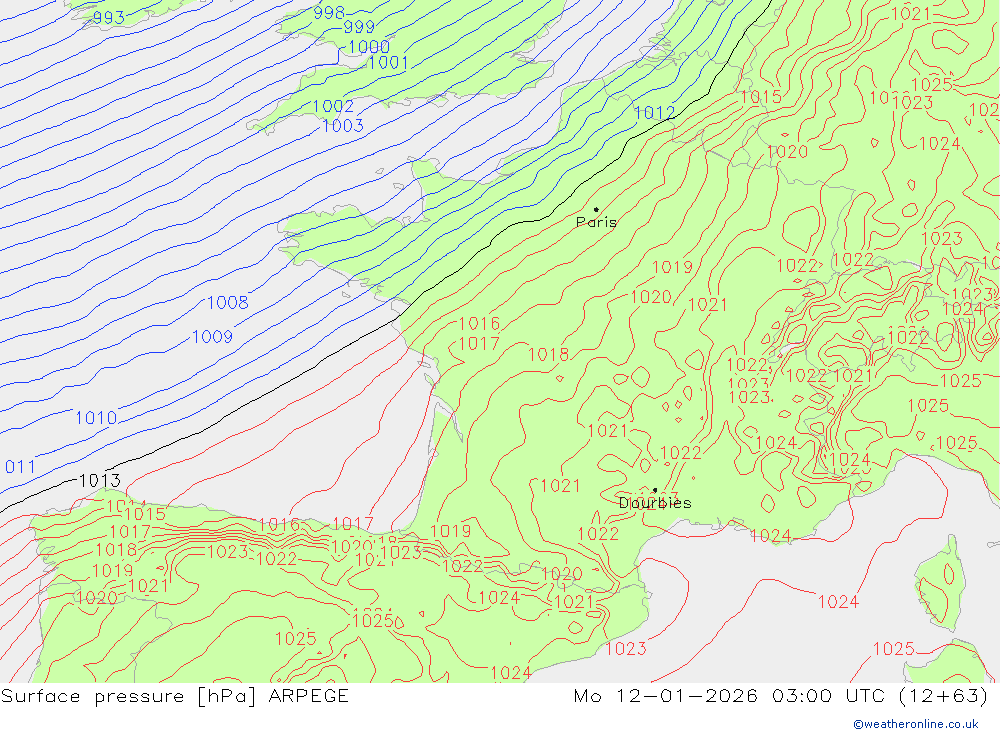1000x733 pixels.
Task: Click the blue 1008 pressure label
Action: click(228, 302)
